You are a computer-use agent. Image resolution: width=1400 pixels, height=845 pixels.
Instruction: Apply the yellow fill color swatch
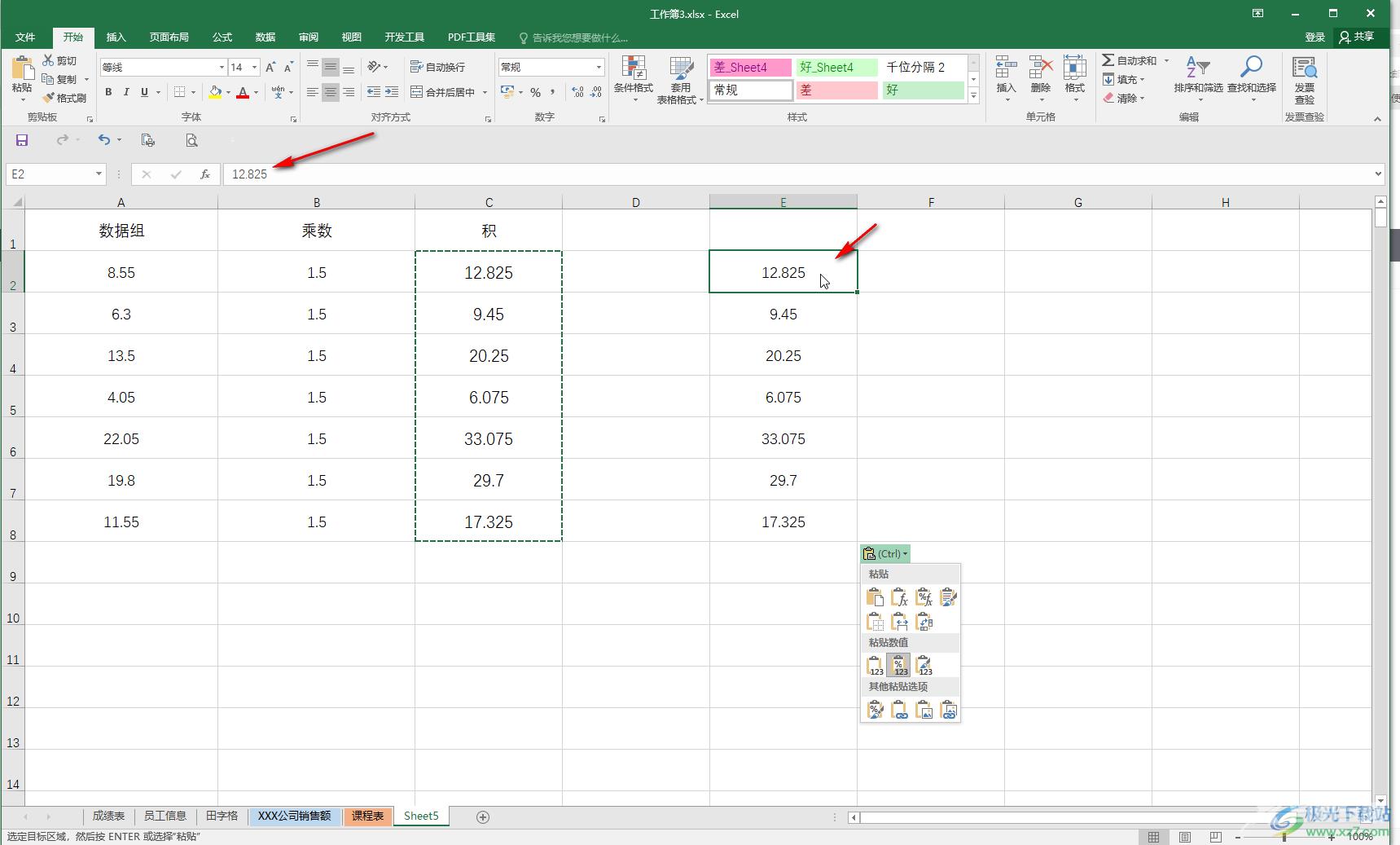tap(215, 92)
